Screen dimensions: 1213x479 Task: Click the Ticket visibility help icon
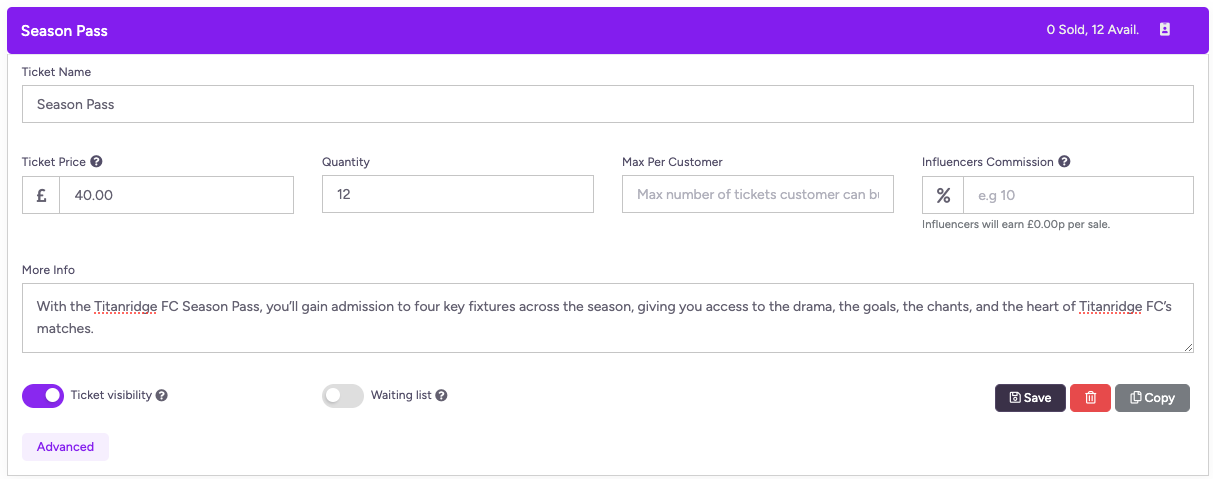coord(162,396)
